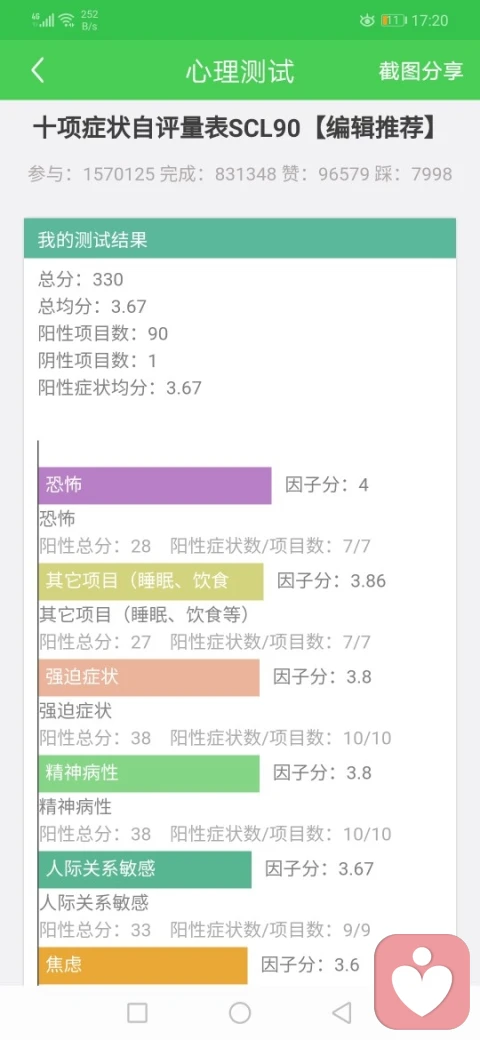Tap the 我的测试结果 section header
Viewport: 480px width, 1040px height.
pyautogui.click(x=240, y=238)
